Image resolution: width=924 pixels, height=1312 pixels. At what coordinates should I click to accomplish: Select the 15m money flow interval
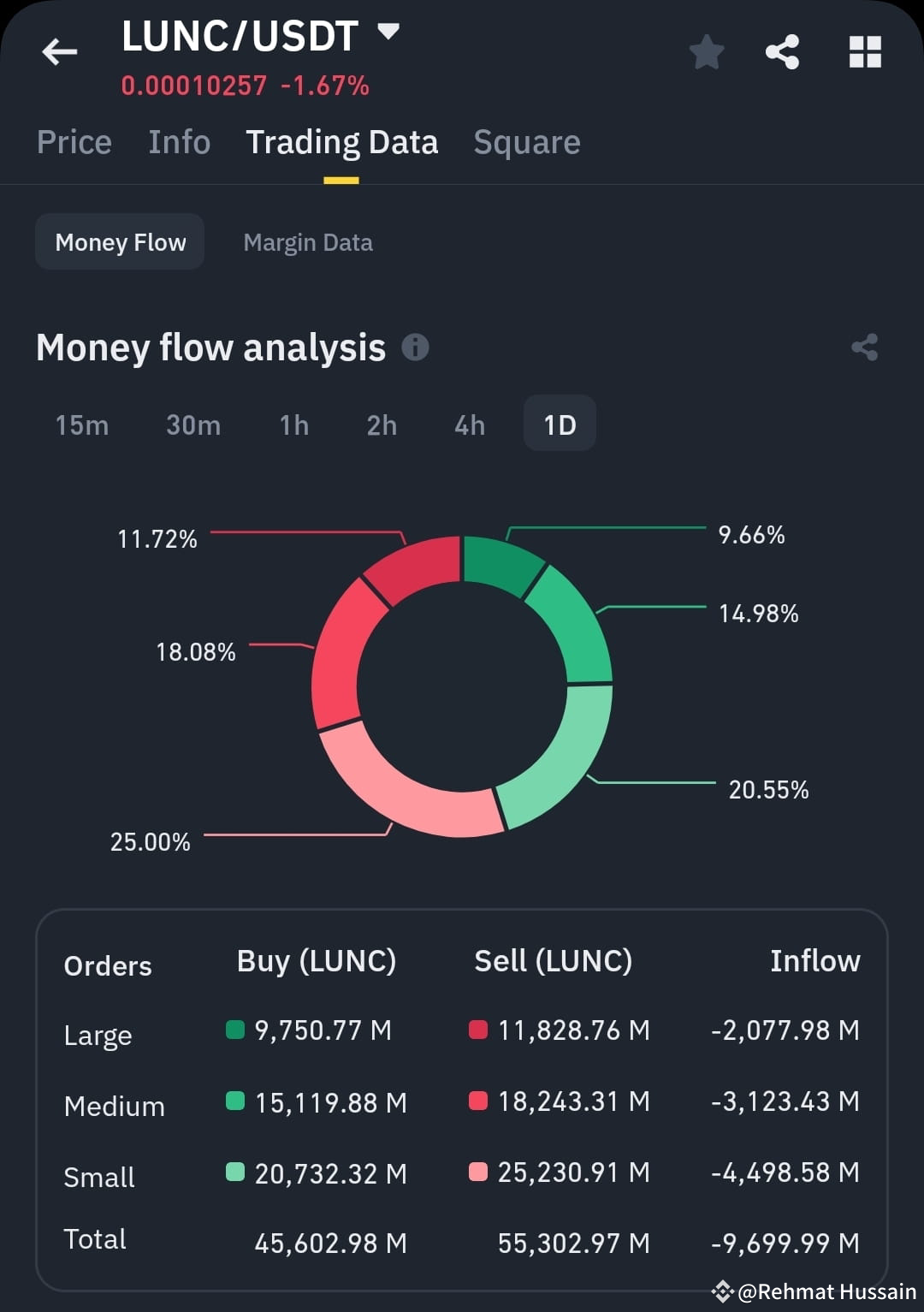81,424
